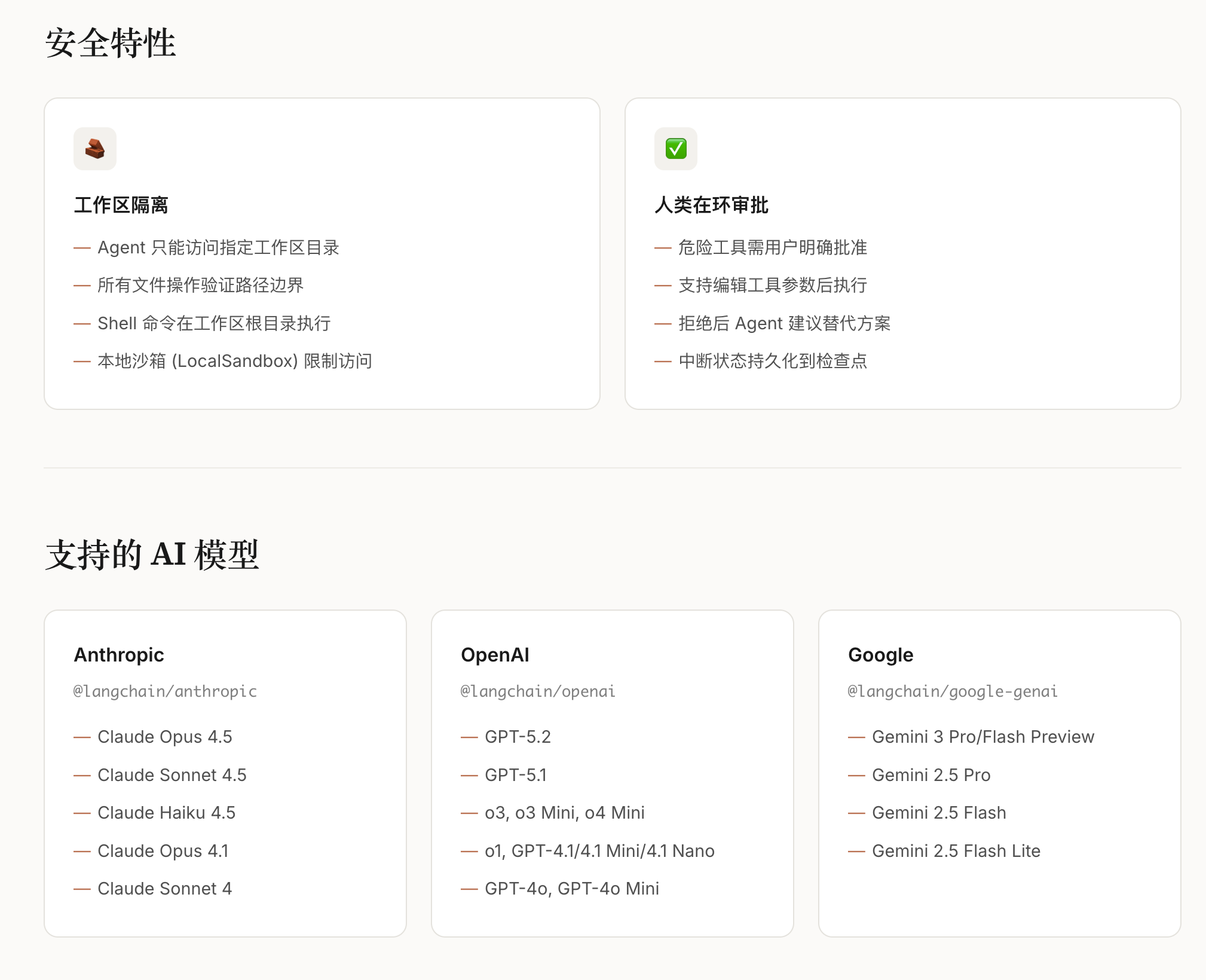Click the Gemini 2.5 Flash Lite entry
Screen dimensions: 1206x980
pyautogui.click(x=956, y=851)
